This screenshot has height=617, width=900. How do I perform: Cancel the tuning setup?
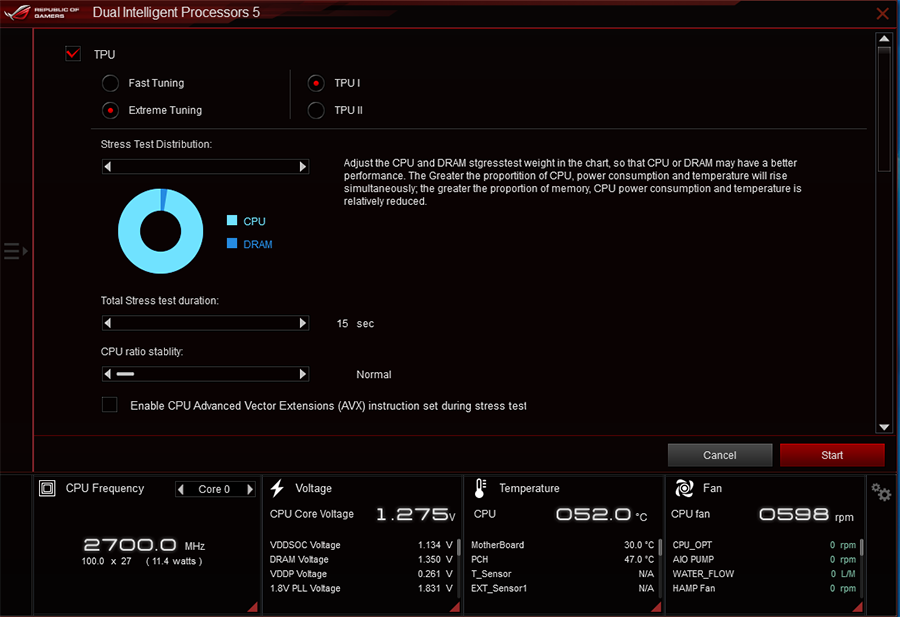coord(720,455)
